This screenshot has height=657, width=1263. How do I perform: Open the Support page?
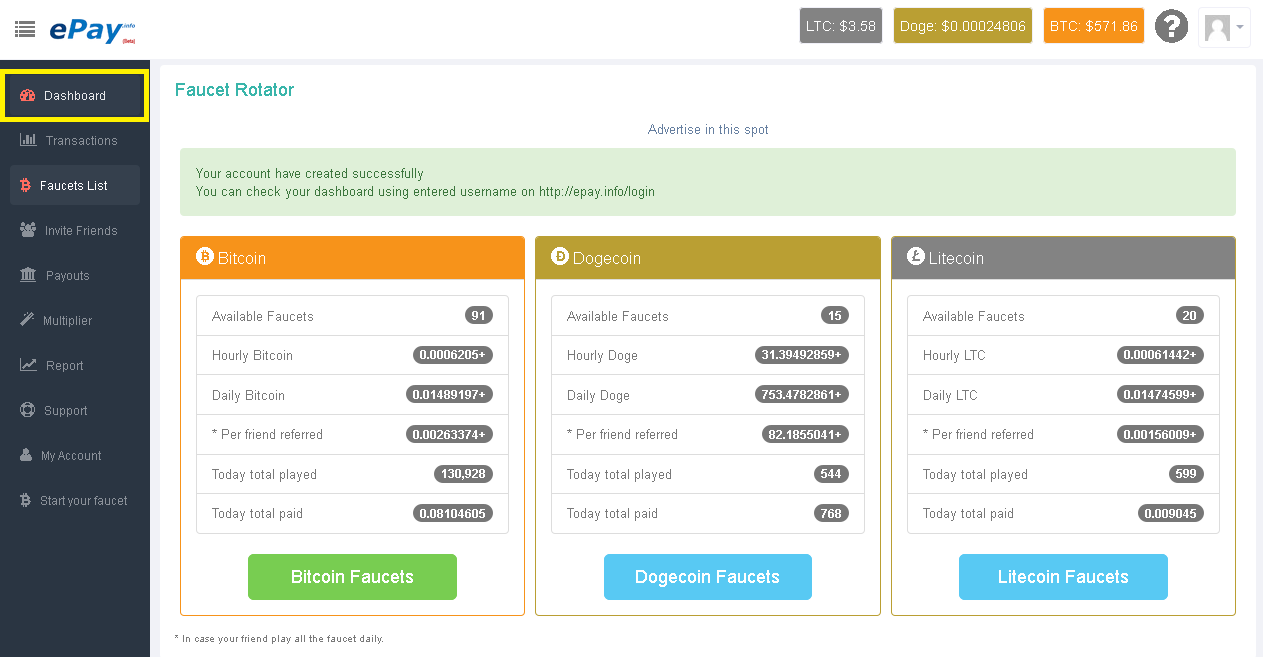click(x=75, y=411)
